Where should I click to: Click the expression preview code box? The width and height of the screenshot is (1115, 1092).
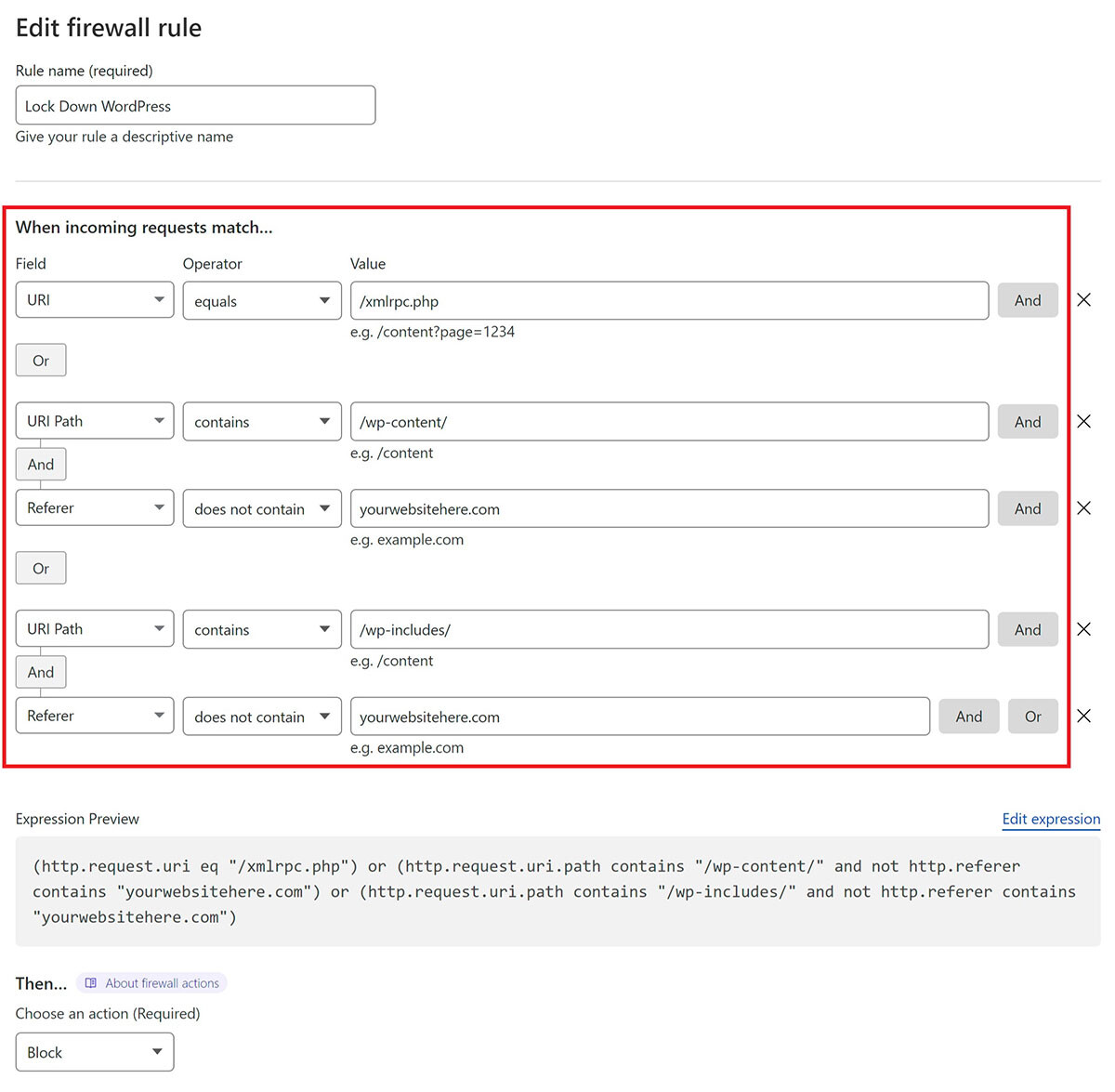point(557,891)
